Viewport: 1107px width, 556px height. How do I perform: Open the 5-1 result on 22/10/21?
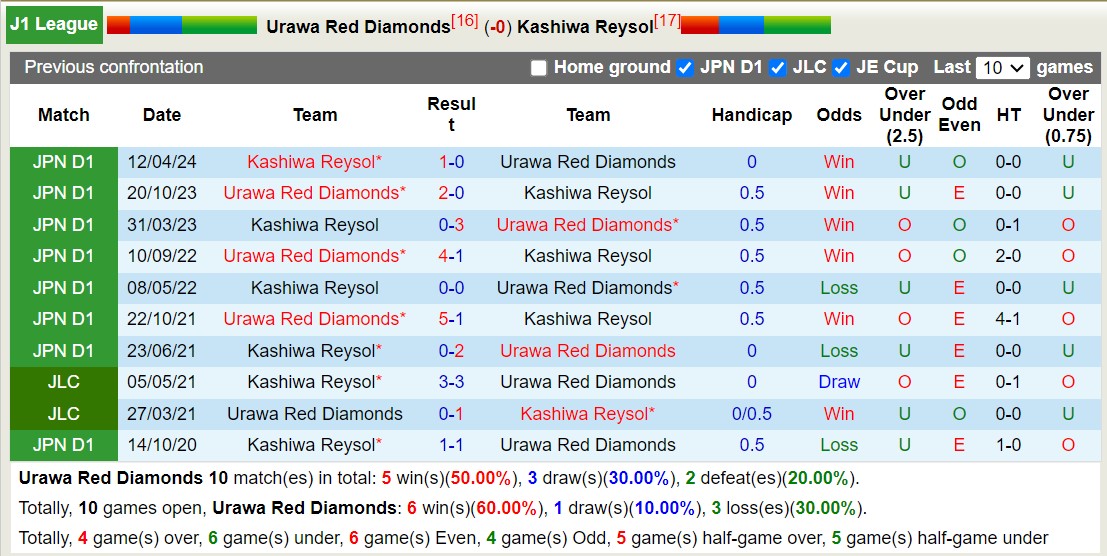[x=451, y=319]
